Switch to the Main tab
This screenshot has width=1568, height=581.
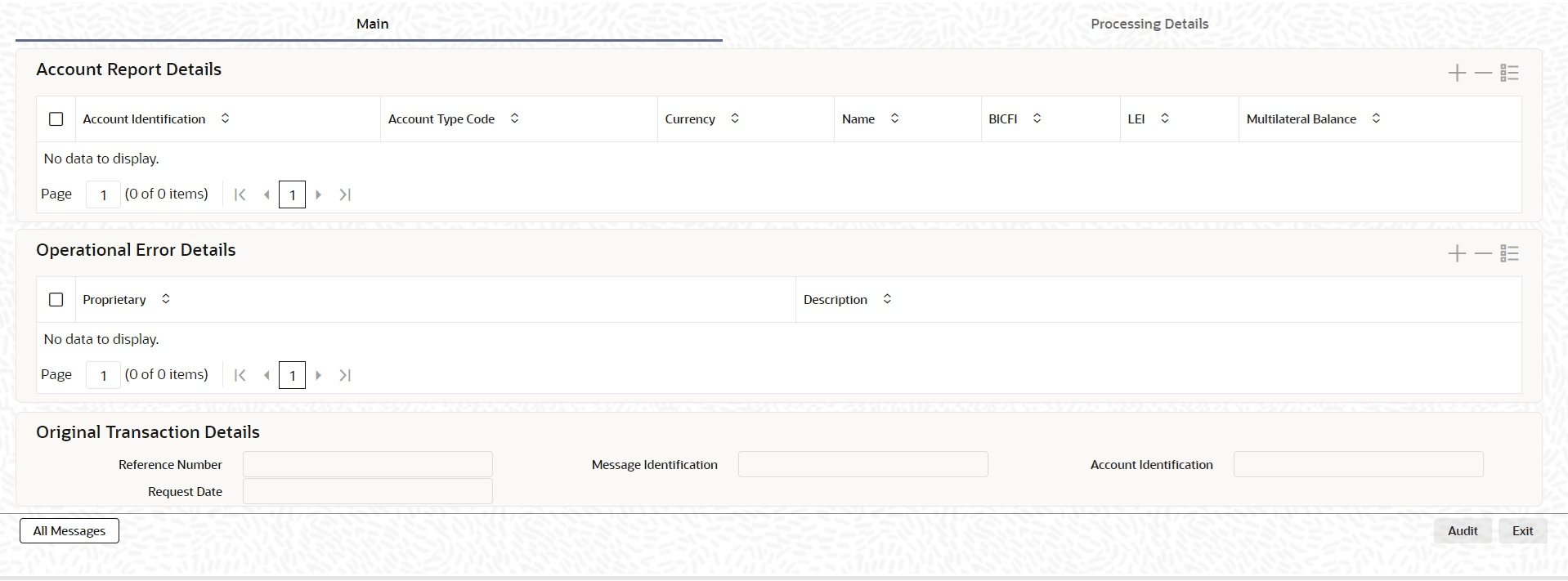point(372,24)
